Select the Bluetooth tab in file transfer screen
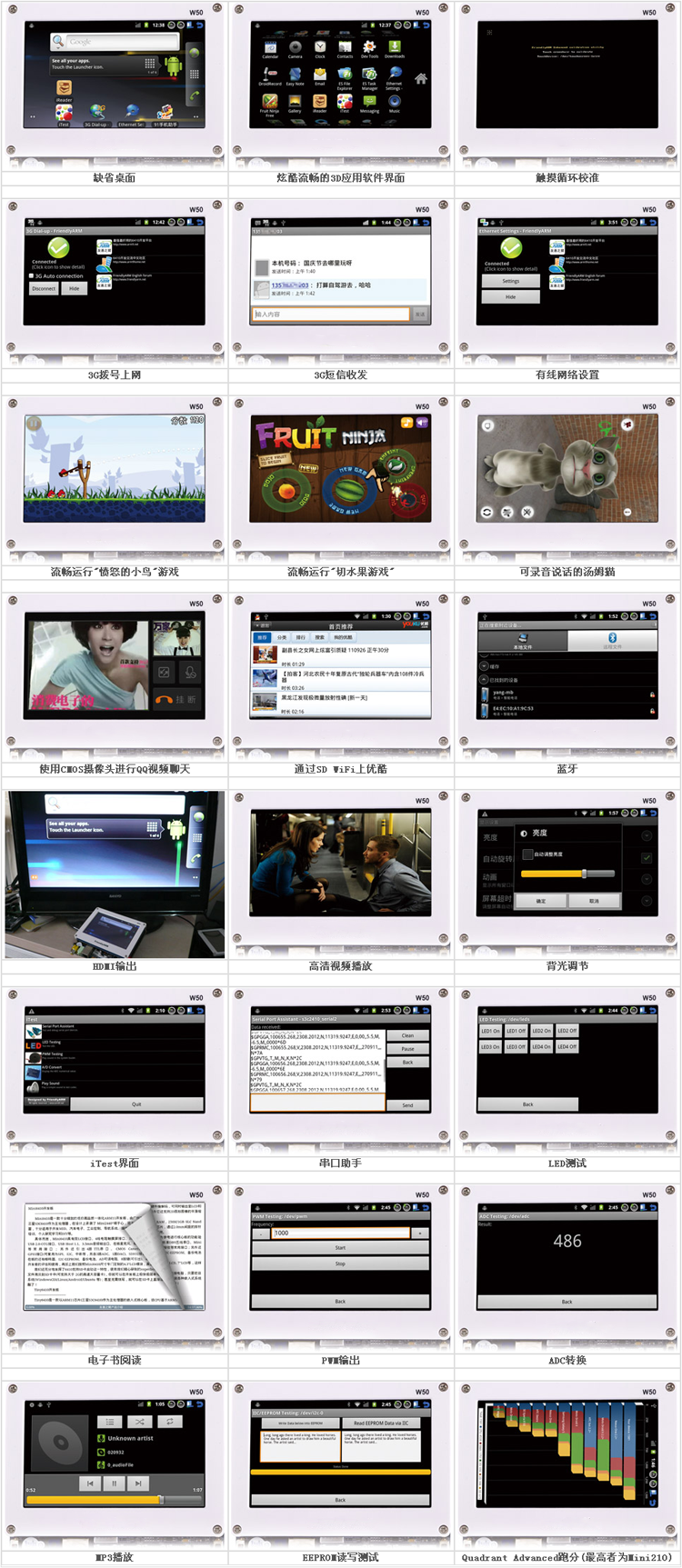The width and height of the screenshot is (682, 1568). pyautogui.click(x=612, y=641)
